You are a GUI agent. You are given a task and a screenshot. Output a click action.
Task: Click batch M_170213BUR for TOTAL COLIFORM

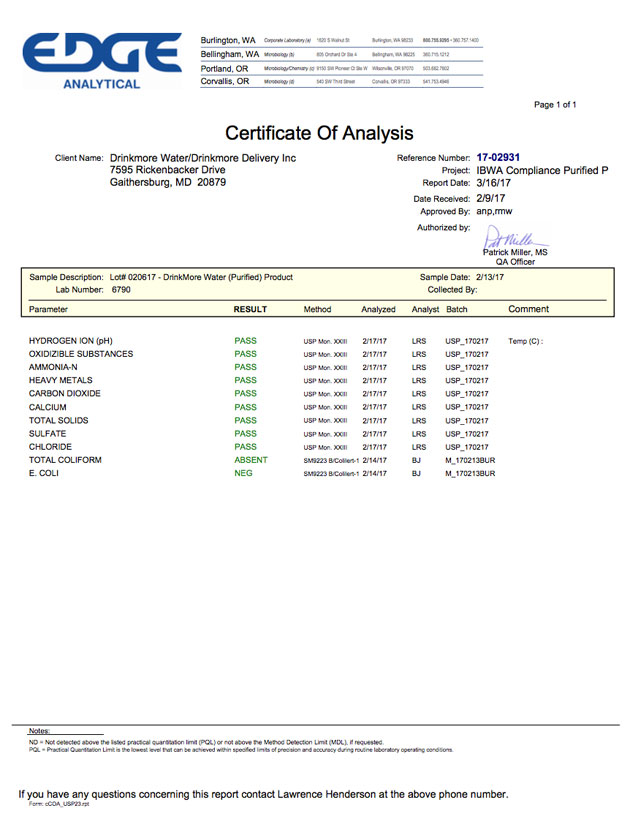(470, 461)
